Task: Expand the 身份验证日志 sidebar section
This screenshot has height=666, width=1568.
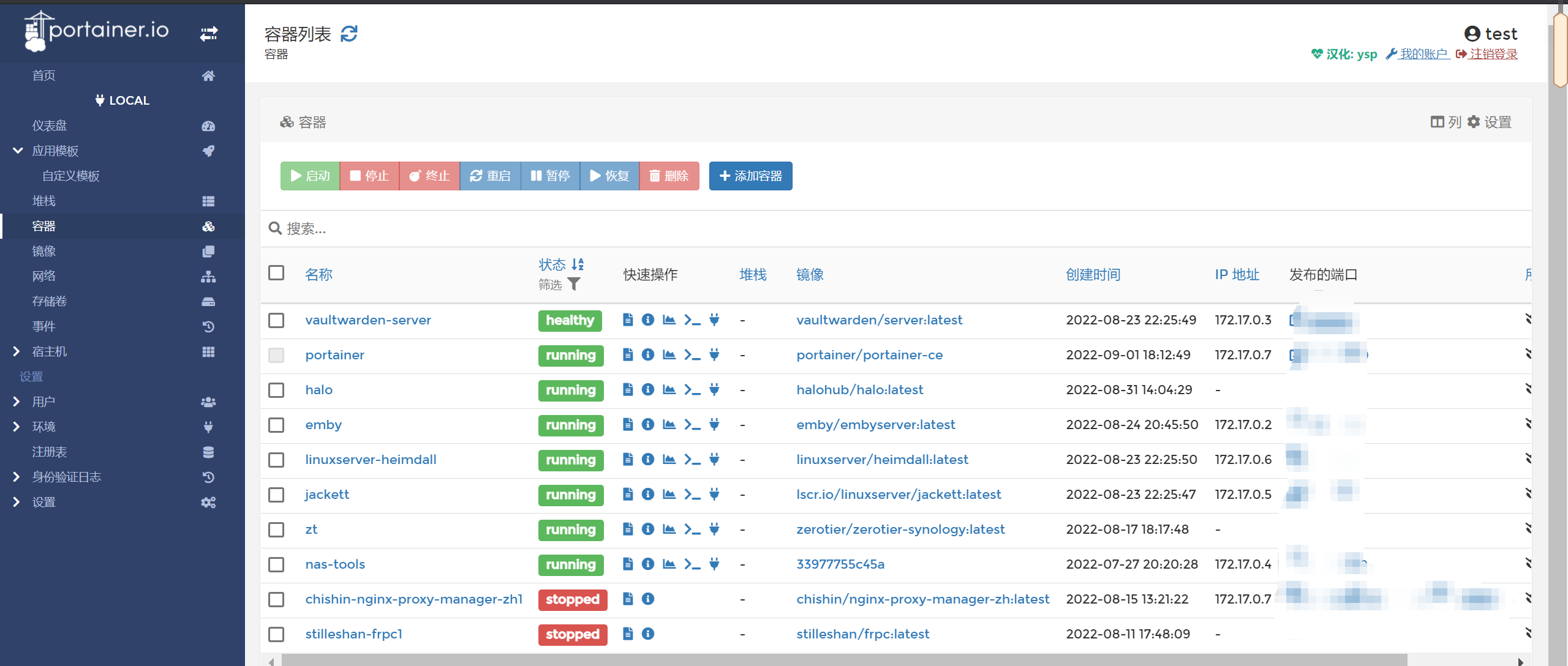Action: [x=17, y=477]
